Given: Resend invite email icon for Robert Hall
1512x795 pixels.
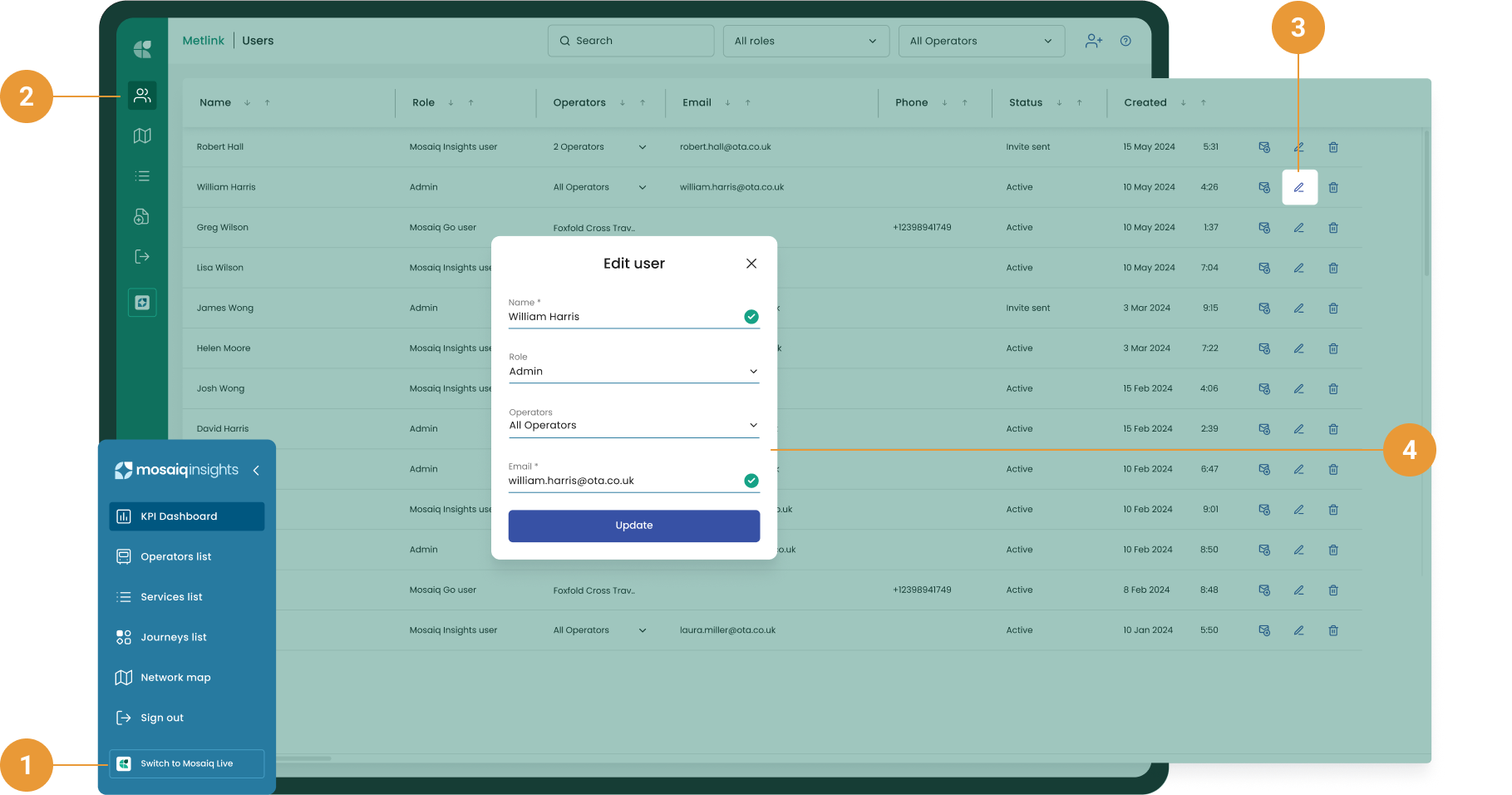Looking at the screenshot, I should click(1264, 147).
